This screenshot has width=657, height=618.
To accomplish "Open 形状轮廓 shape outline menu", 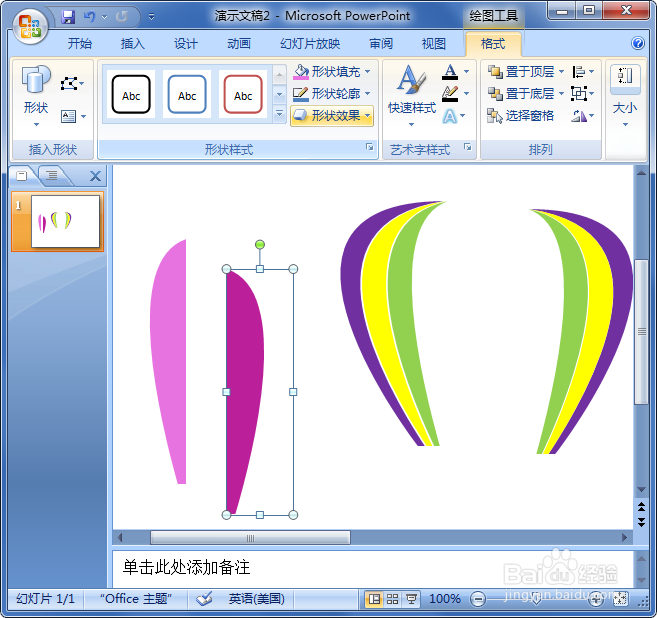I will point(332,93).
